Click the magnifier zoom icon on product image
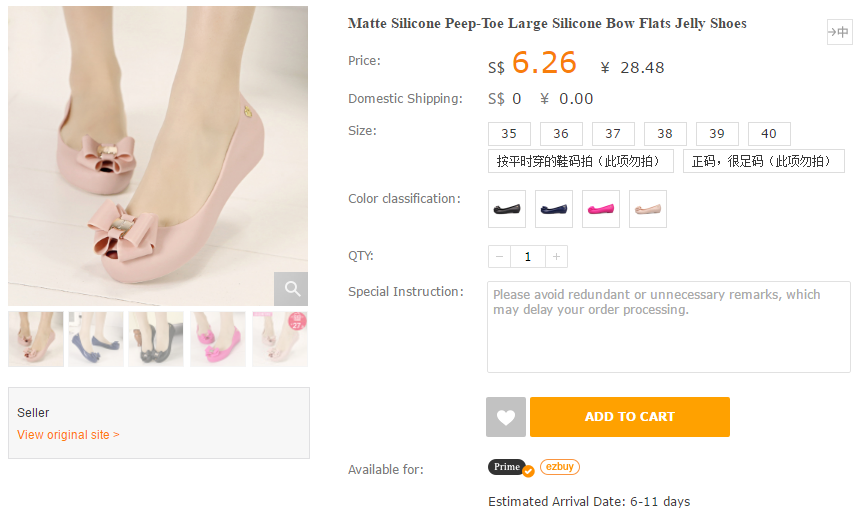861x520 pixels. click(x=291, y=289)
